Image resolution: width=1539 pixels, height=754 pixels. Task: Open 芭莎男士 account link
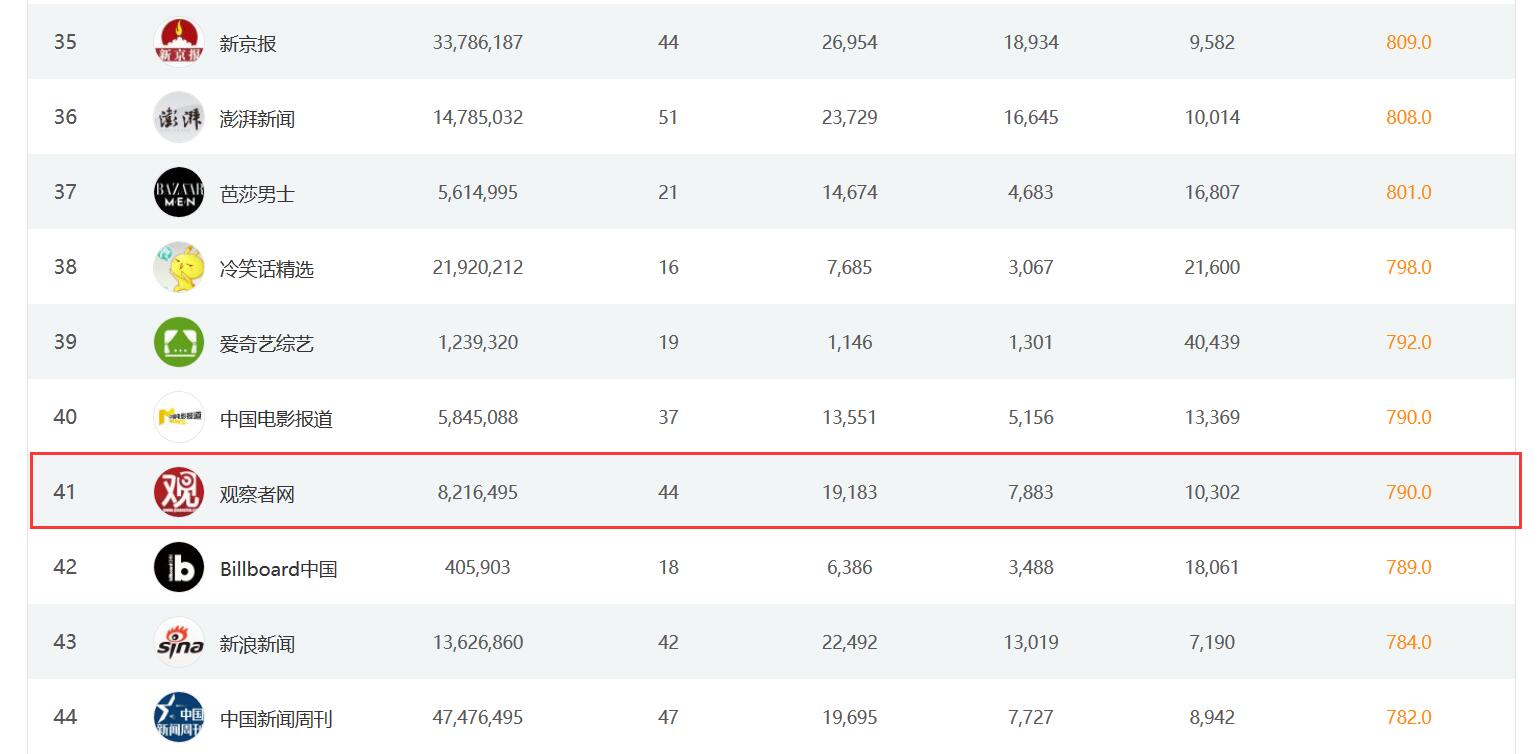point(257,194)
